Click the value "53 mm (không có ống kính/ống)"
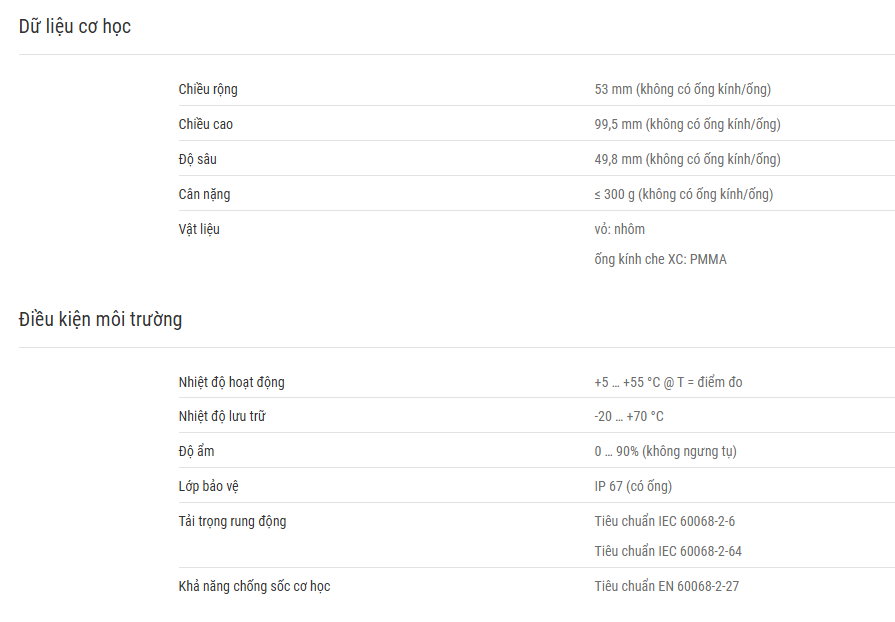Image resolution: width=895 pixels, height=622 pixels. [x=683, y=89]
